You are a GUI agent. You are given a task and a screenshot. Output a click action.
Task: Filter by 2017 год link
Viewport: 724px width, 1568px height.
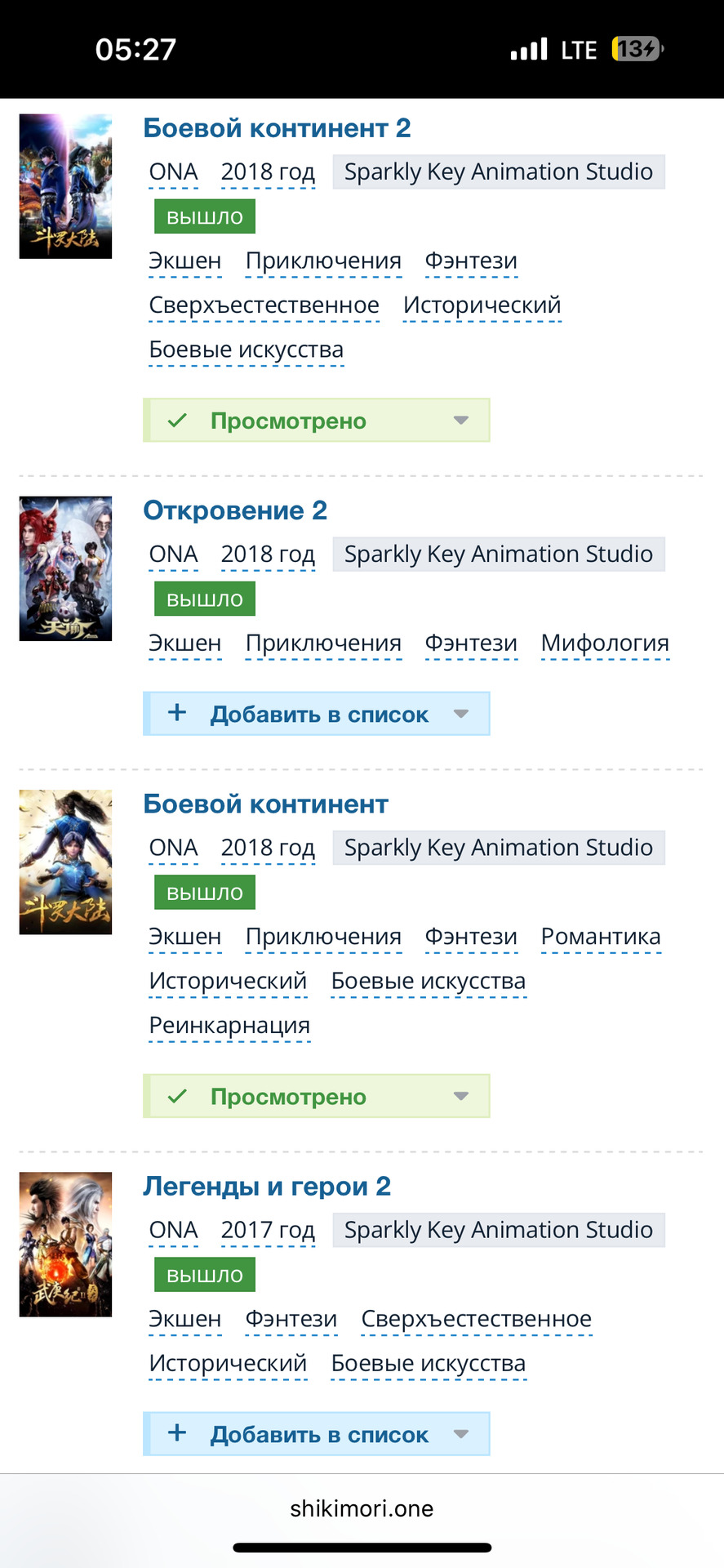point(268,1230)
